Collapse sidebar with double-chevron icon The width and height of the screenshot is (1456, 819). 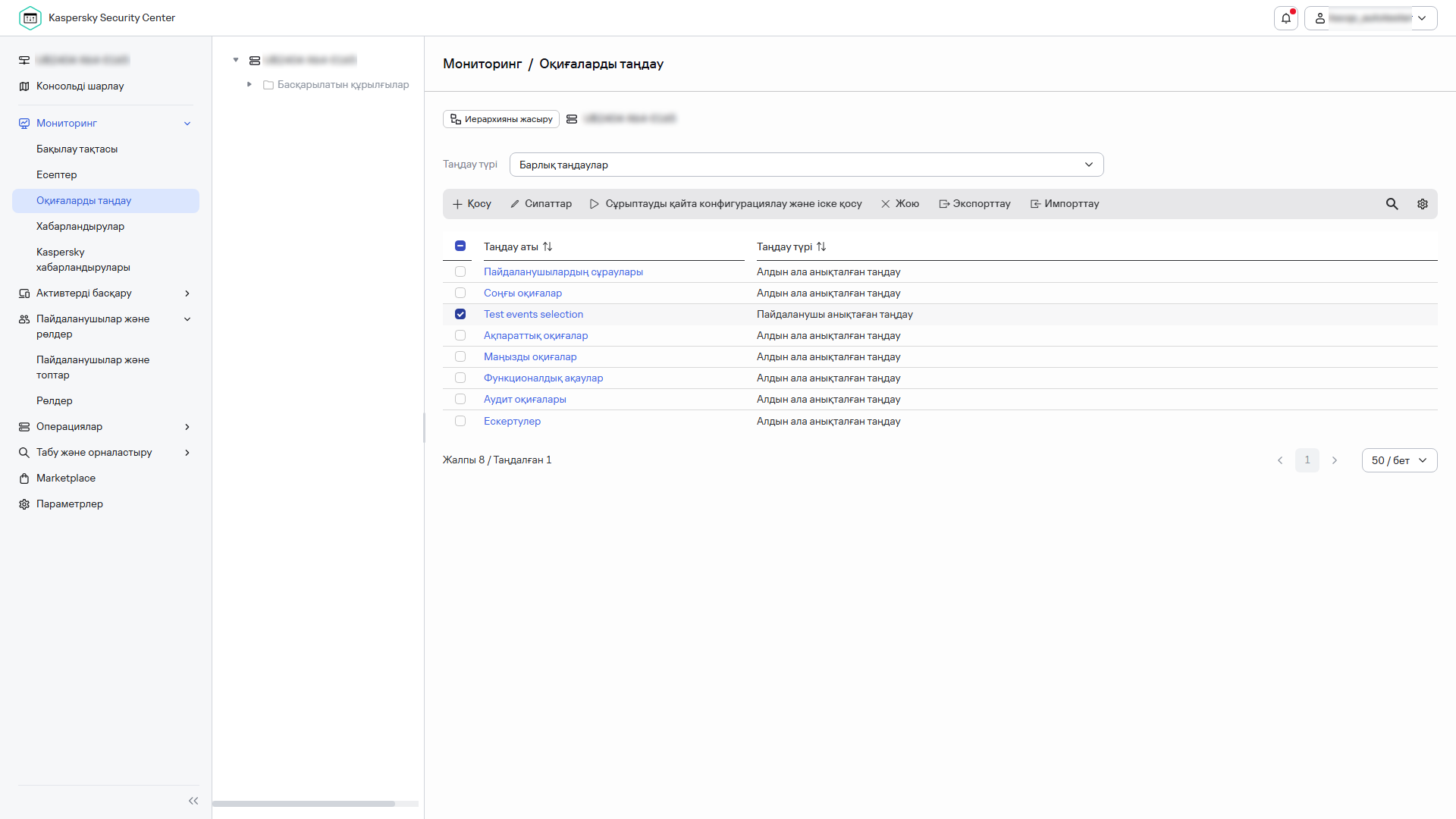[x=193, y=801]
